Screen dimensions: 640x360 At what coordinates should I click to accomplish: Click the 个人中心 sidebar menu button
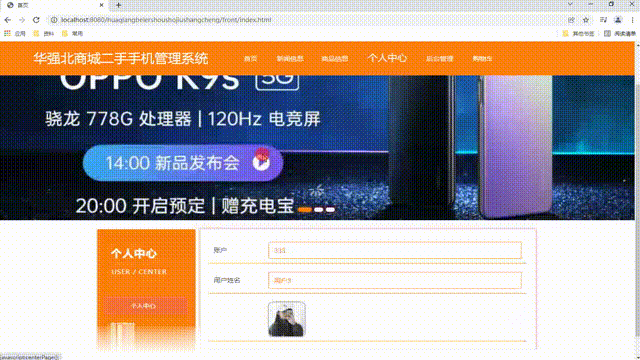coord(146,306)
